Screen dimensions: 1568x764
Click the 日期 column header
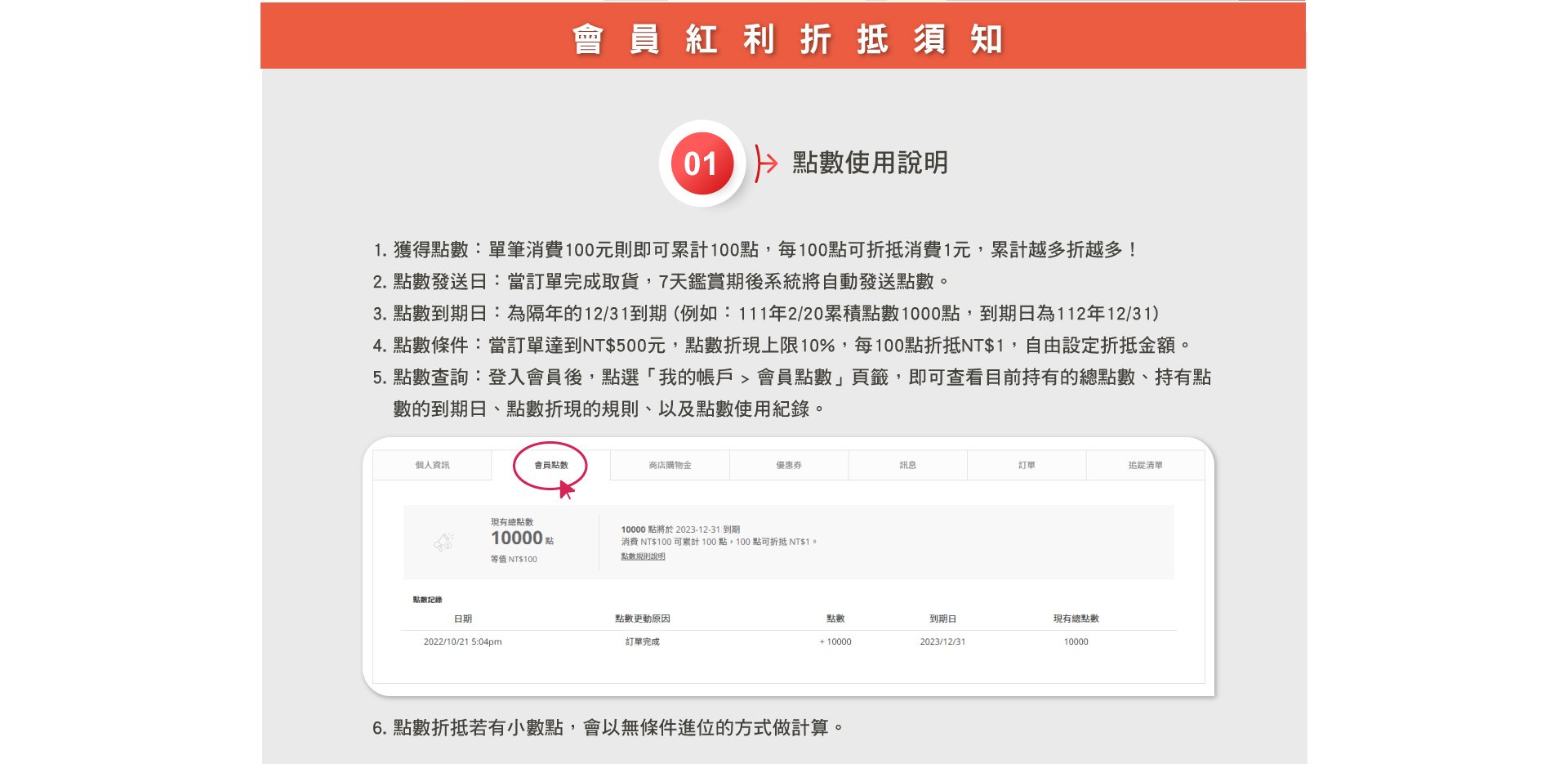coord(463,619)
